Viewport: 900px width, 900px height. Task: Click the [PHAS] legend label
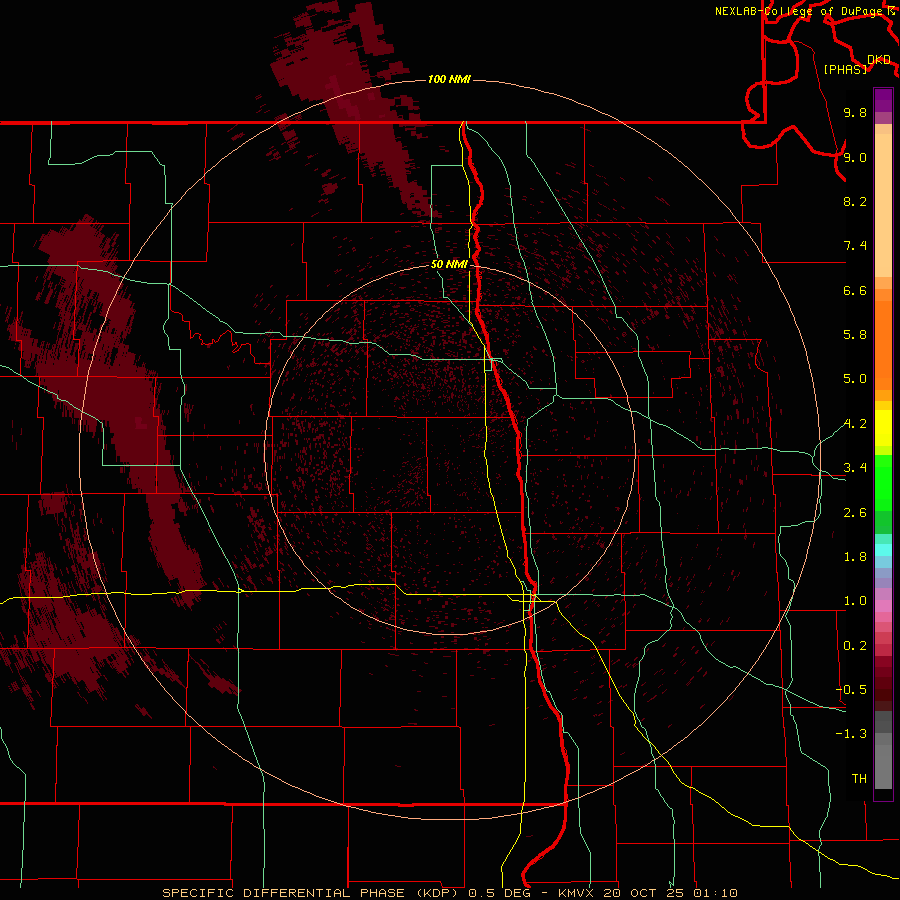click(845, 69)
